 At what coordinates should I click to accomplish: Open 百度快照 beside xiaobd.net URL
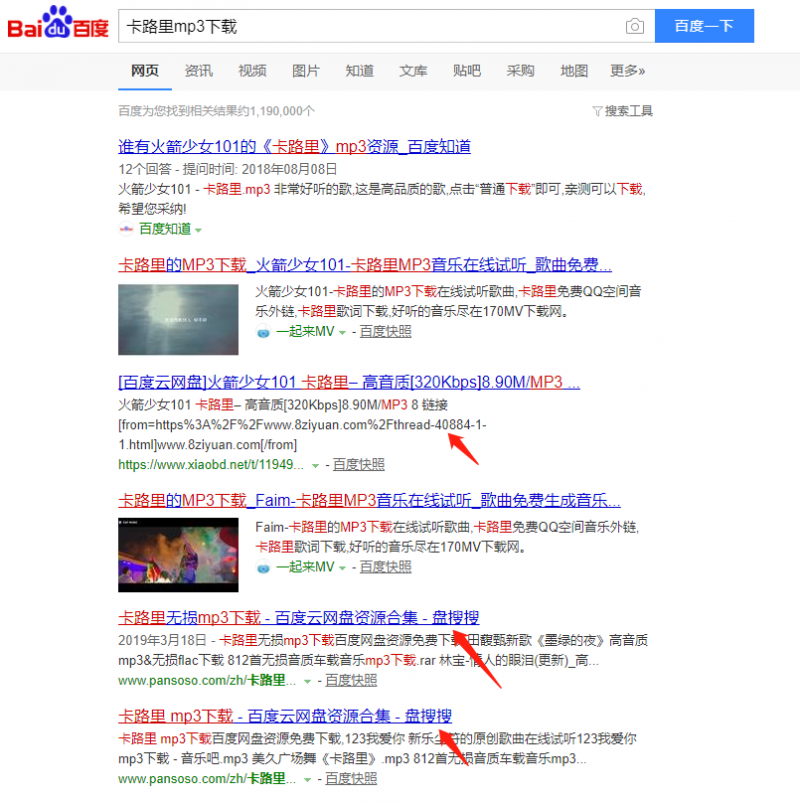click(359, 464)
